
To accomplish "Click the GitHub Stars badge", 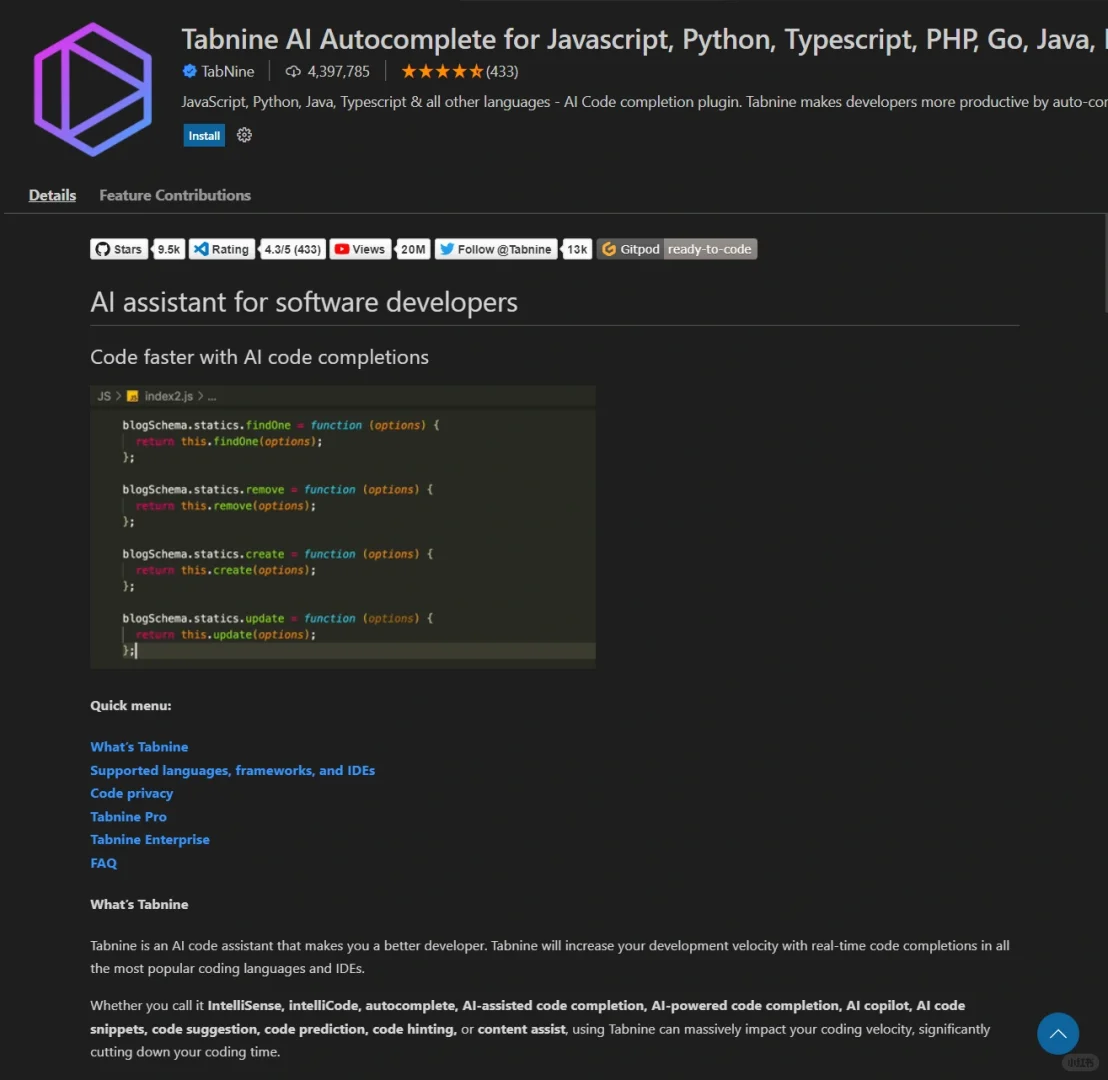I will (119, 249).
